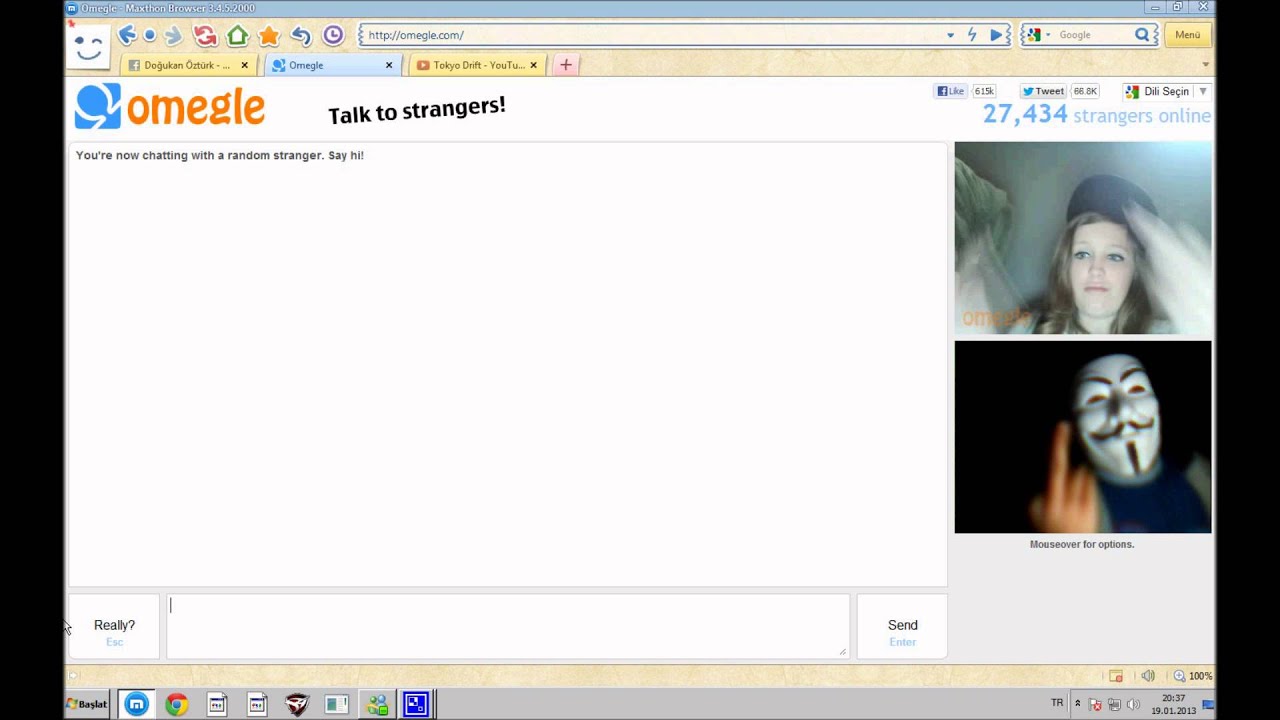Click the 615k like count
The height and width of the screenshot is (720, 1280).
pyautogui.click(x=984, y=91)
